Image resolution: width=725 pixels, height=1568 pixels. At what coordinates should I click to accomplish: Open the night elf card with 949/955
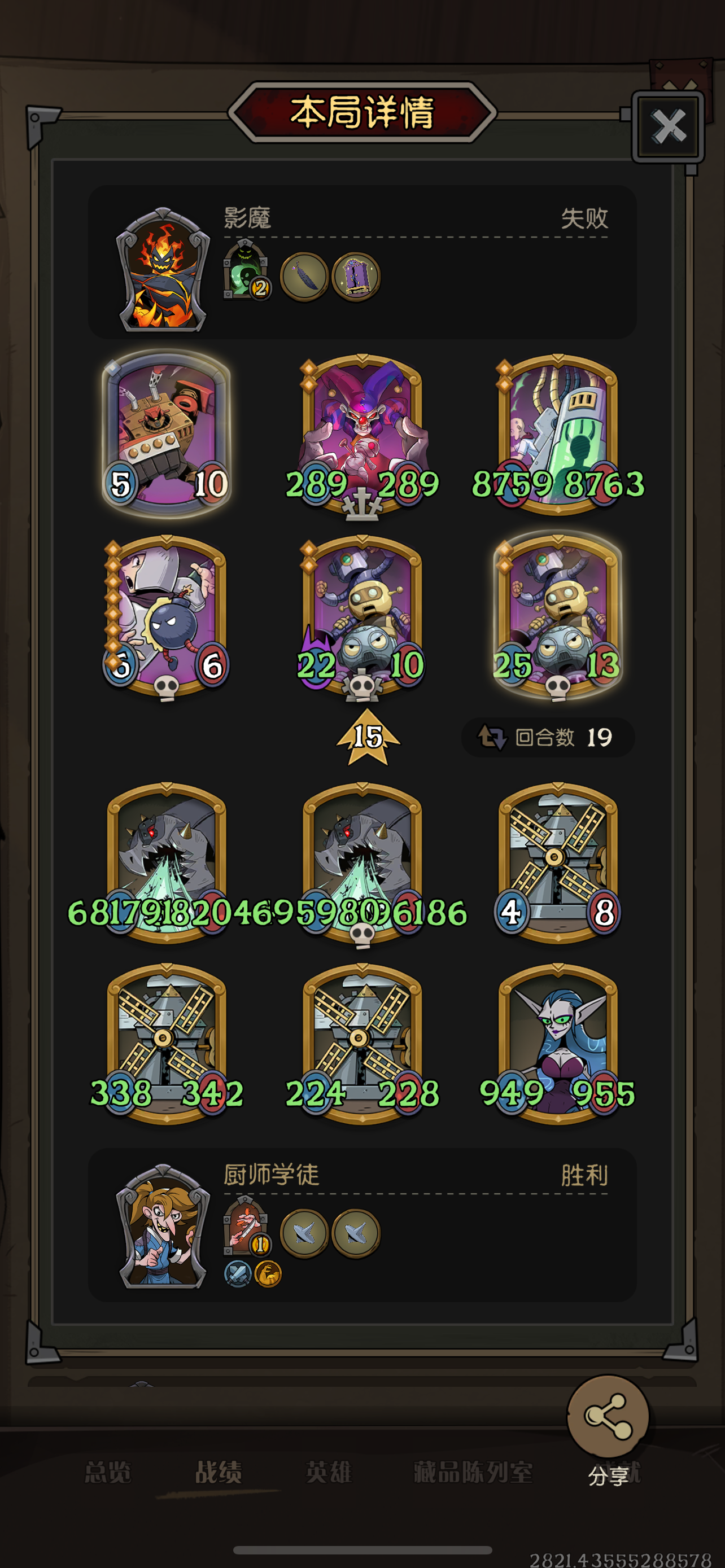558,1043
